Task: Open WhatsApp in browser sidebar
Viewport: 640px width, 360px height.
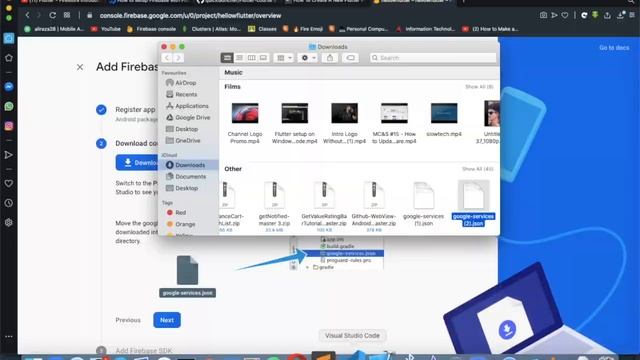Action: click(x=9, y=107)
